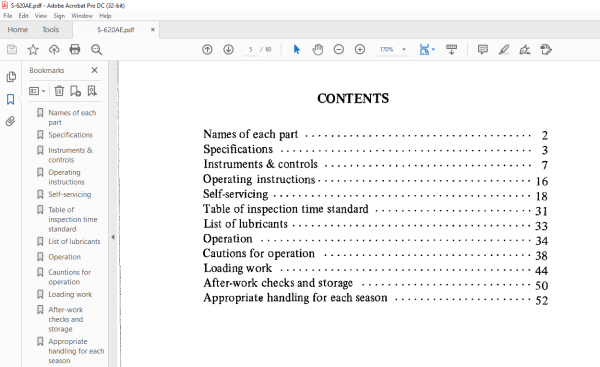Open the bookmarks options dropdown menu
The height and width of the screenshot is (367, 600).
click(37, 91)
